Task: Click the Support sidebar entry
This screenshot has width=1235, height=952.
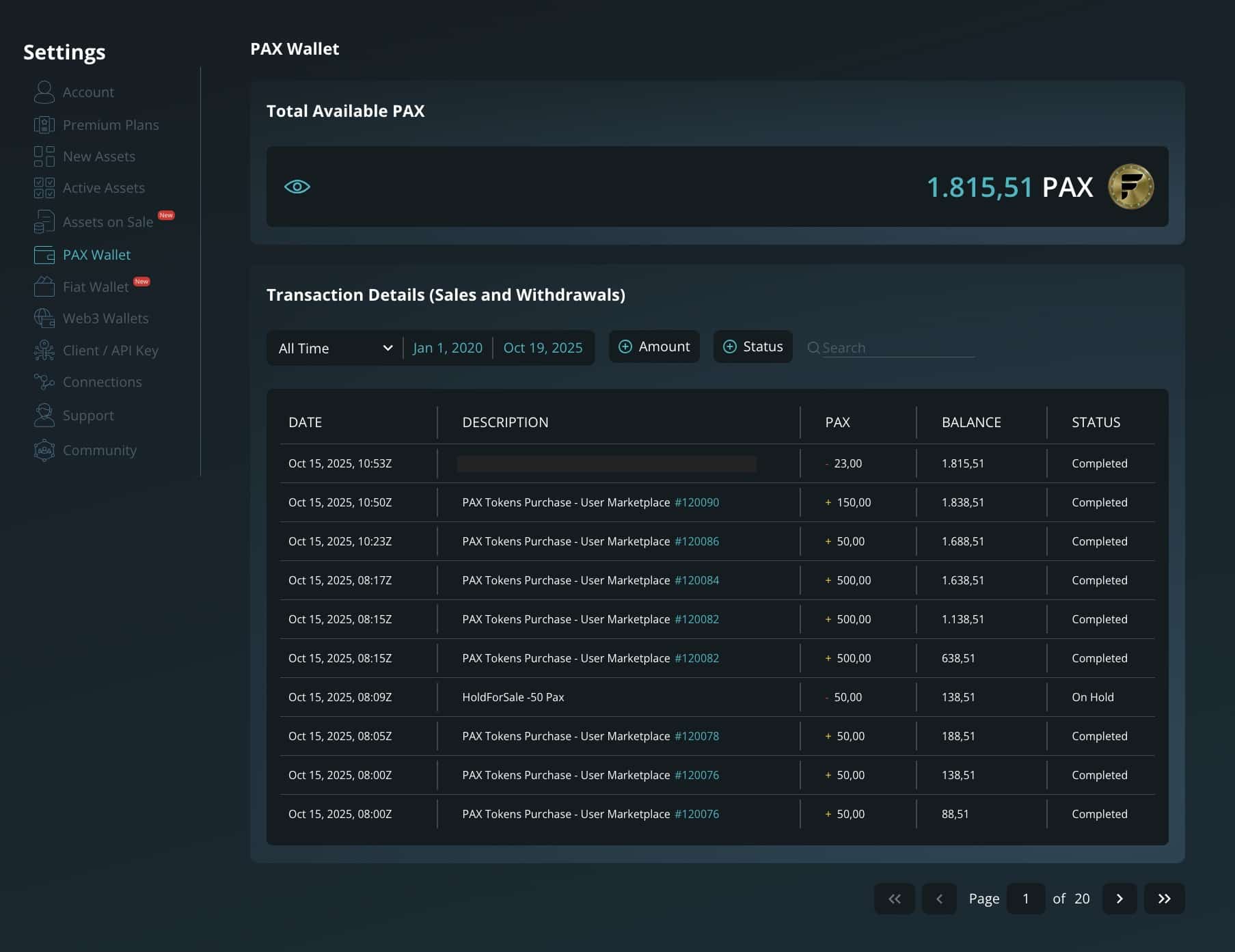Action: coord(87,415)
